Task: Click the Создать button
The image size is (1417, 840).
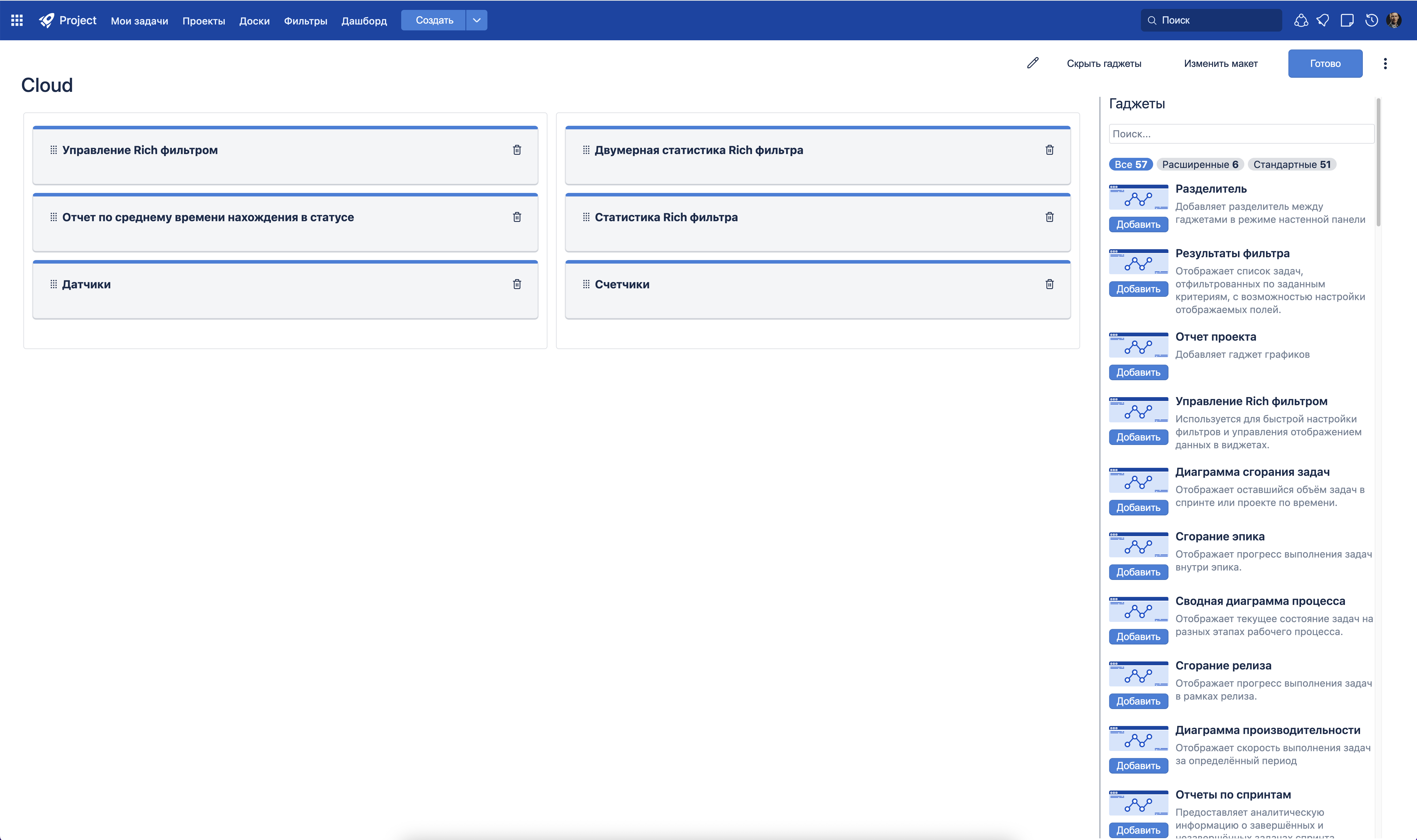Action: pos(434,20)
